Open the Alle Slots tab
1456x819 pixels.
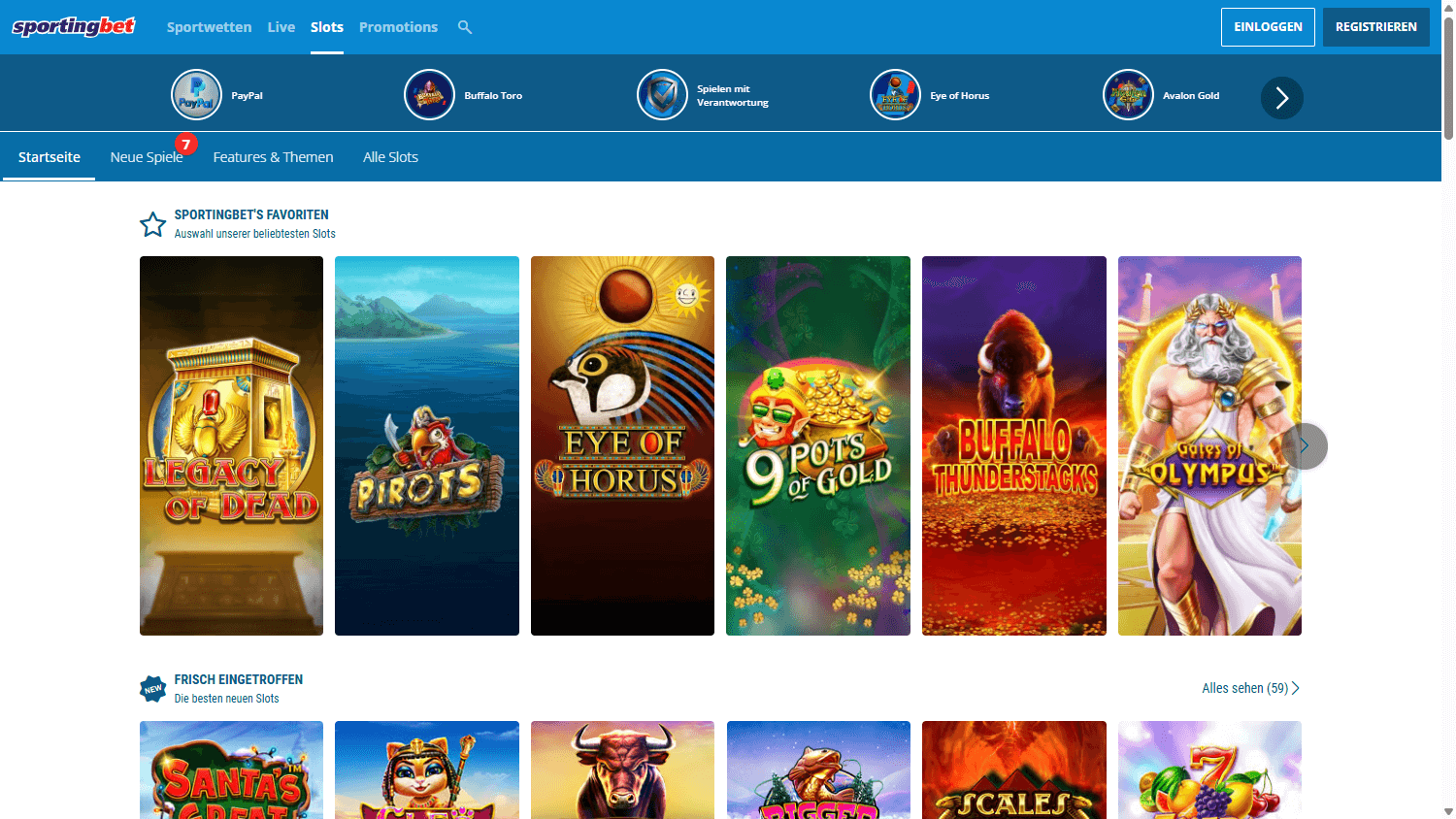[x=390, y=156]
